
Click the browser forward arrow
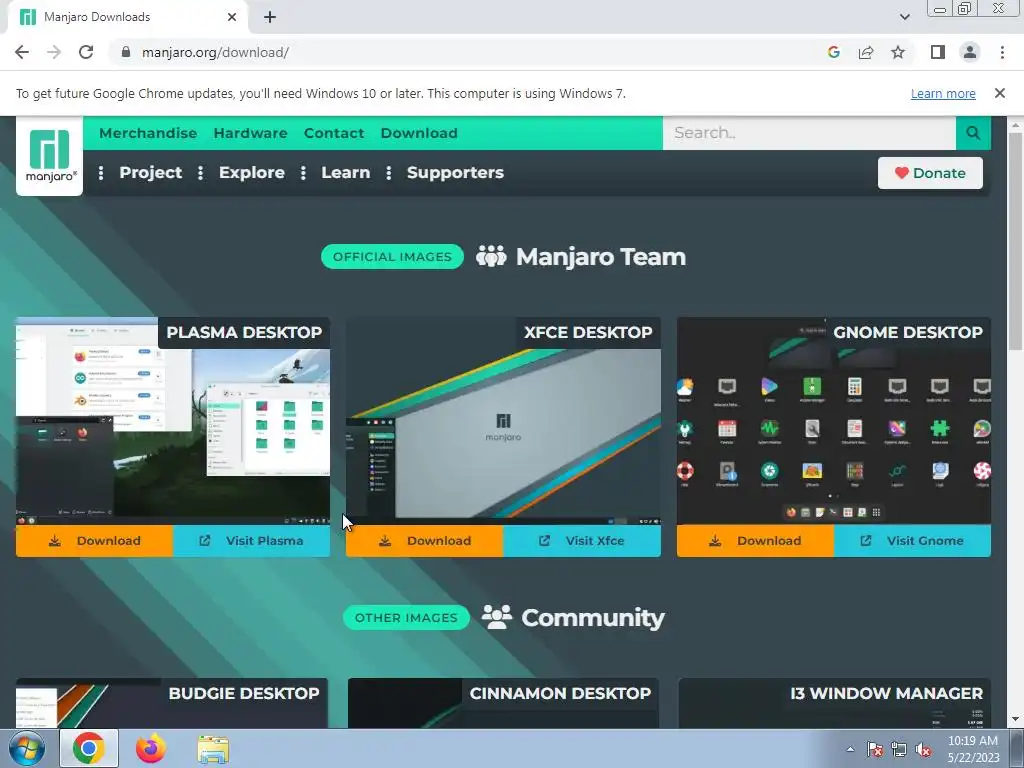pos(54,52)
